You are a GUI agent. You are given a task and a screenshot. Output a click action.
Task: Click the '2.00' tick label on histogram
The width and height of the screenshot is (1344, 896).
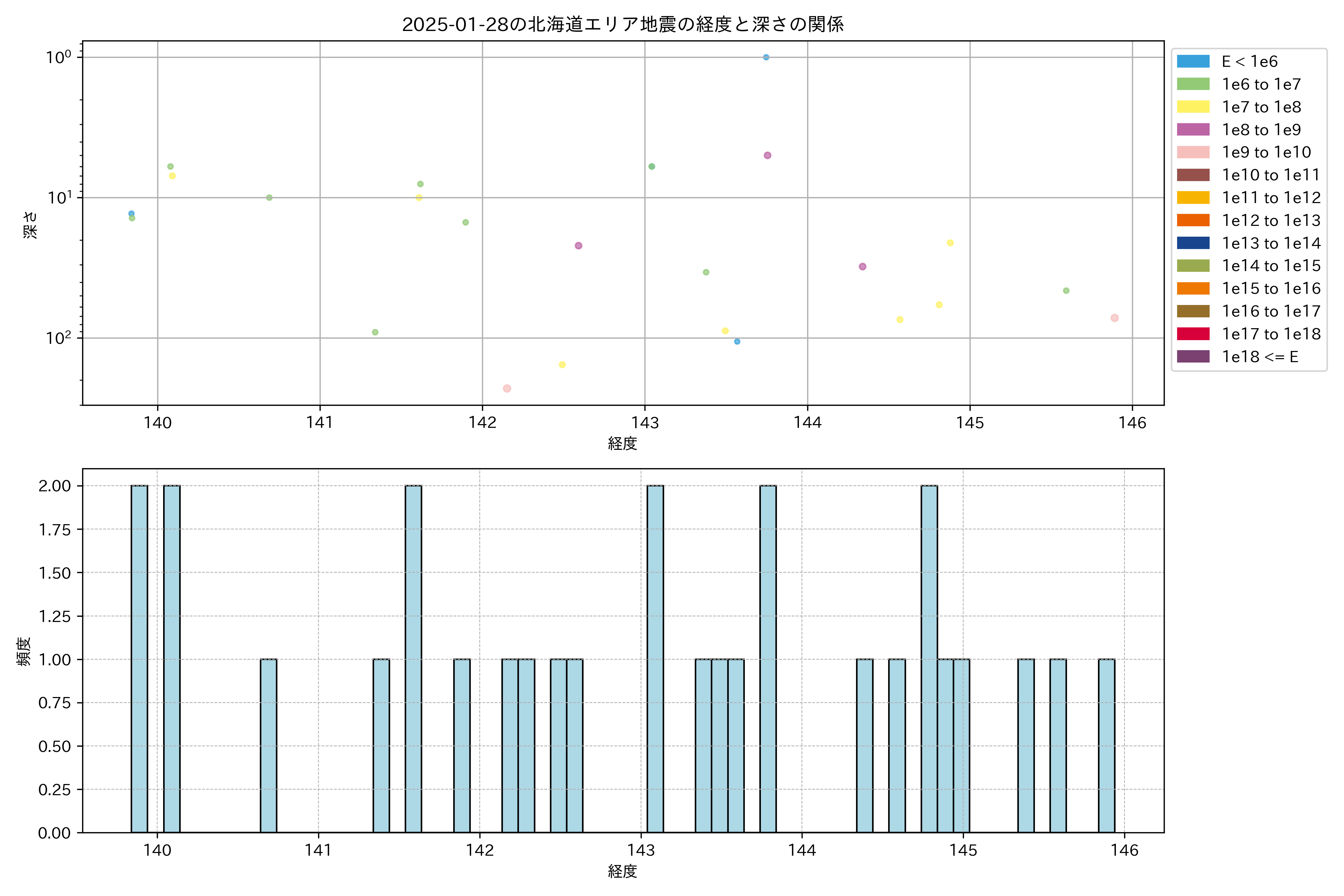(x=55, y=486)
